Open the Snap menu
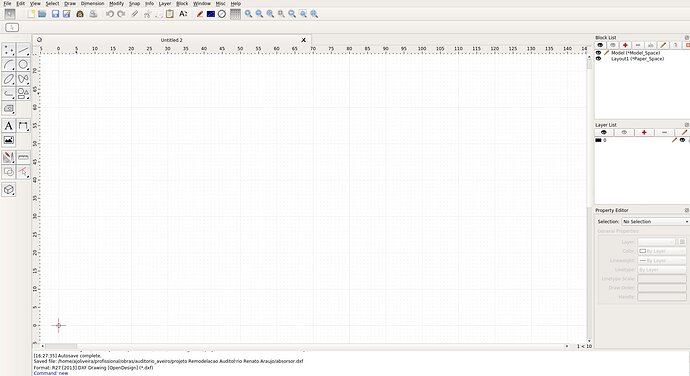The image size is (690, 376). [x=134, y=4]
